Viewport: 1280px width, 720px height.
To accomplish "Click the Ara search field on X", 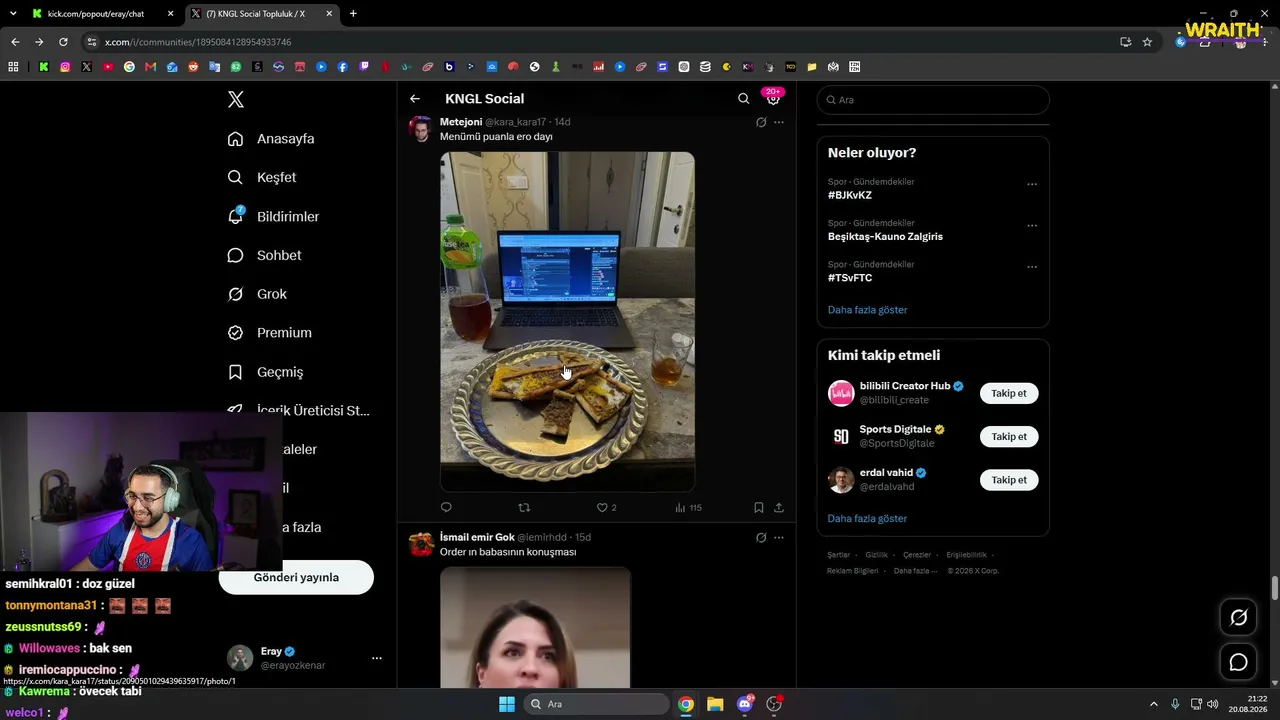I will (933, 100).
